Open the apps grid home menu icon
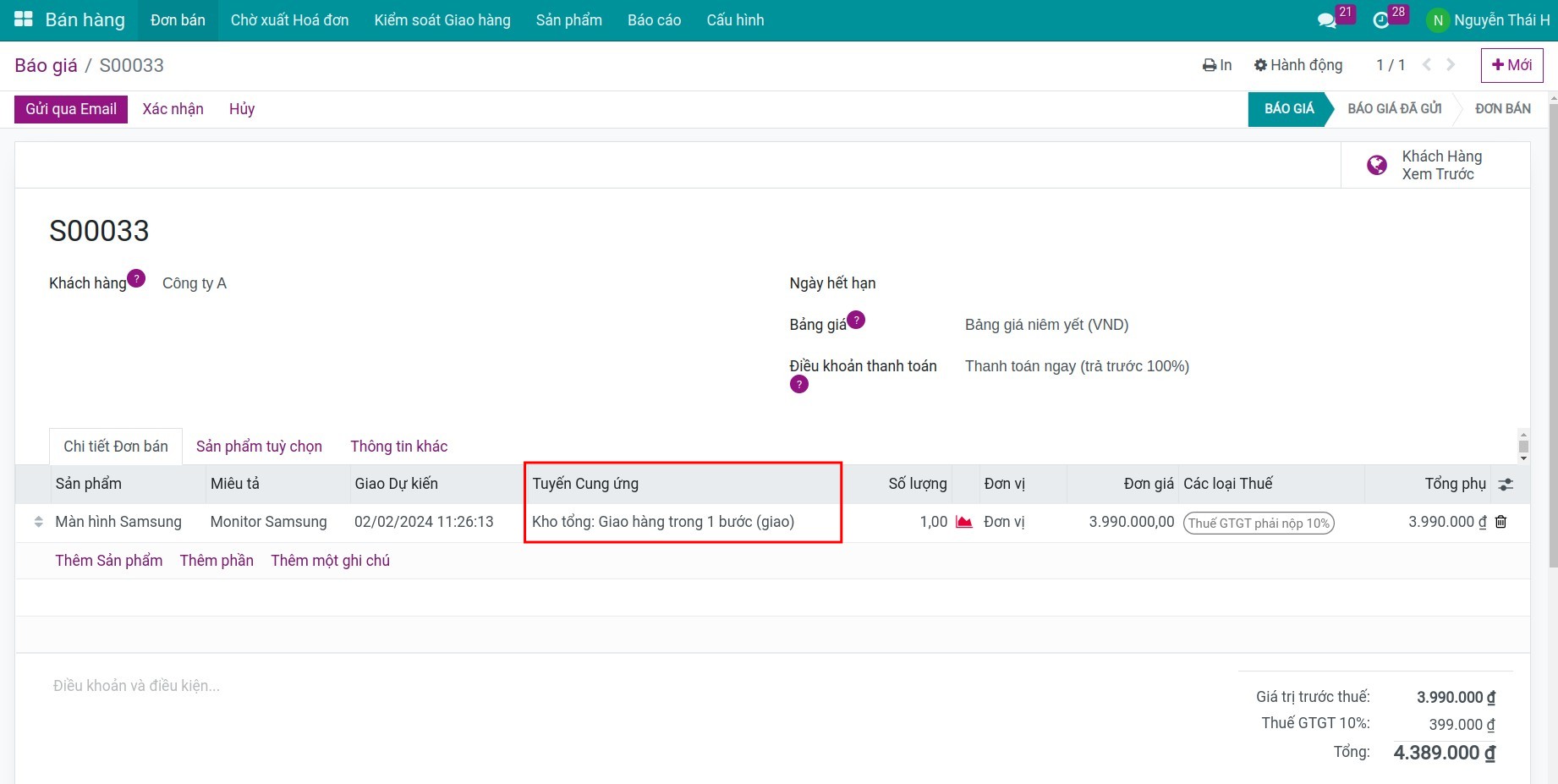The image size is (1558, 784). coord(24,19)
